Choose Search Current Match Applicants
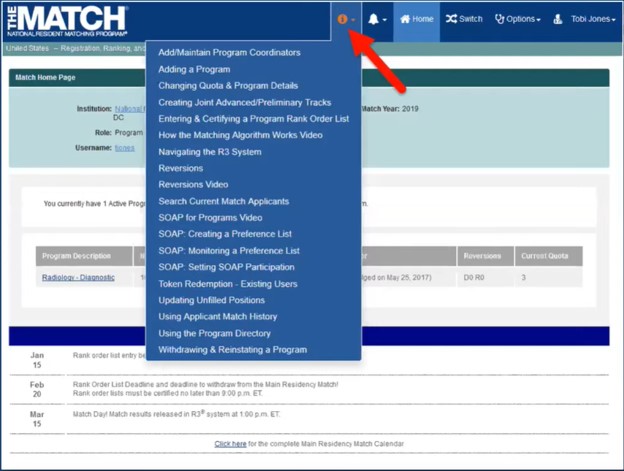624x471 pixels. pos(223,201)
